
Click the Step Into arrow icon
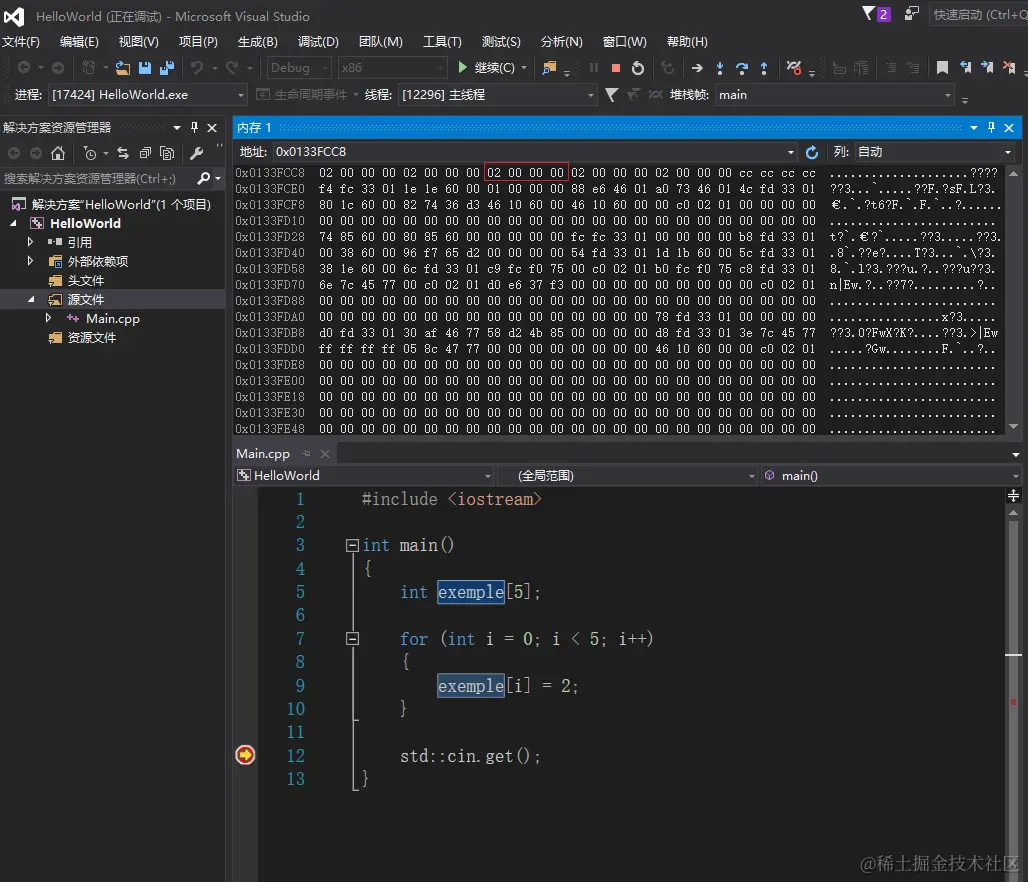720,68
